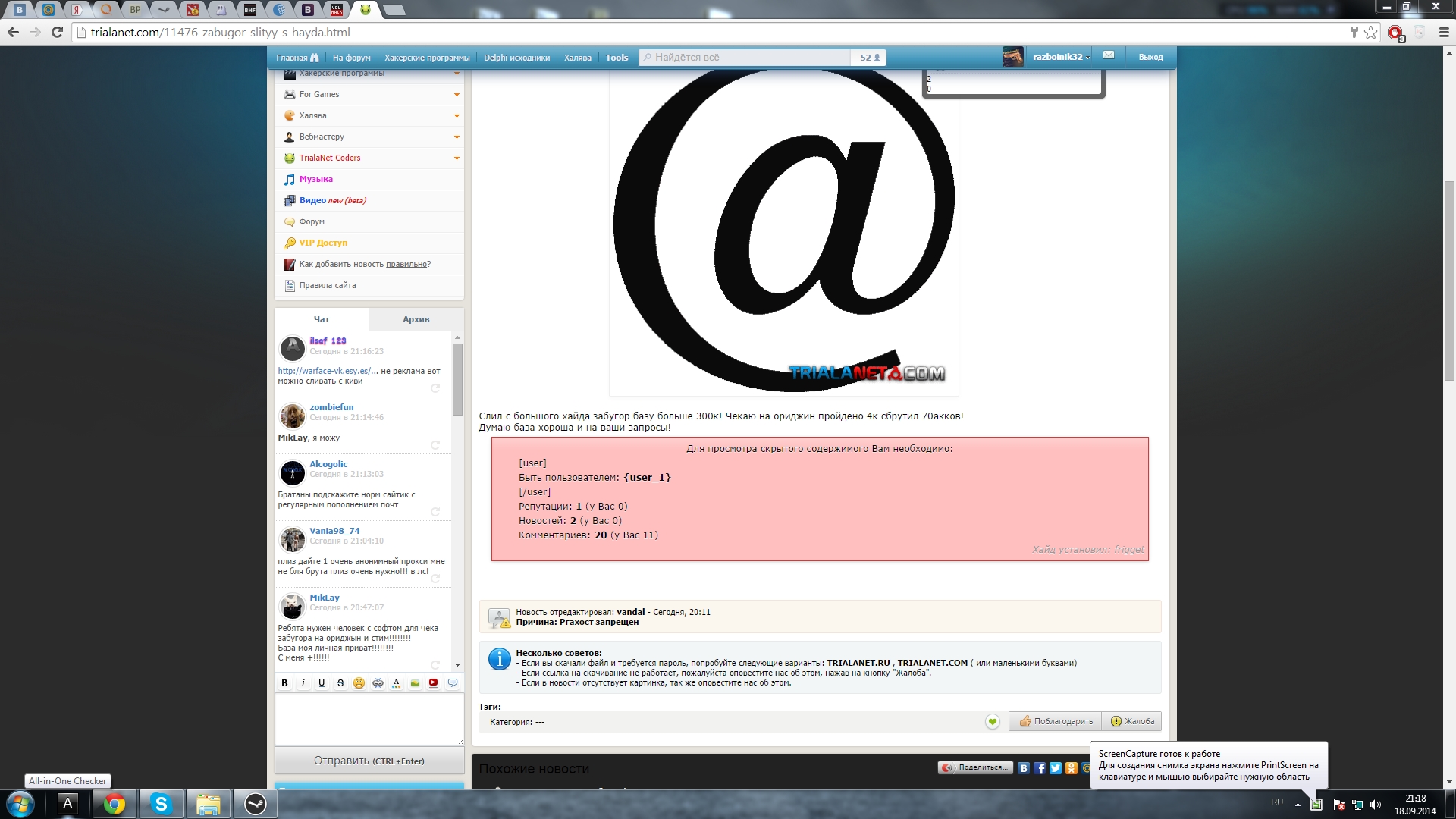Open Skype from the taskbar
This screenshot has height=819, width=1456.
pyautogui.click(x=161, y=804)
